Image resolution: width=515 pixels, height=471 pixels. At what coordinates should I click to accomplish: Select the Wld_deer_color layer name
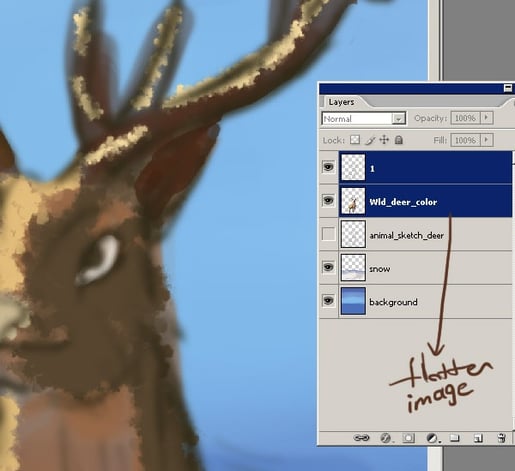point(403,202)
